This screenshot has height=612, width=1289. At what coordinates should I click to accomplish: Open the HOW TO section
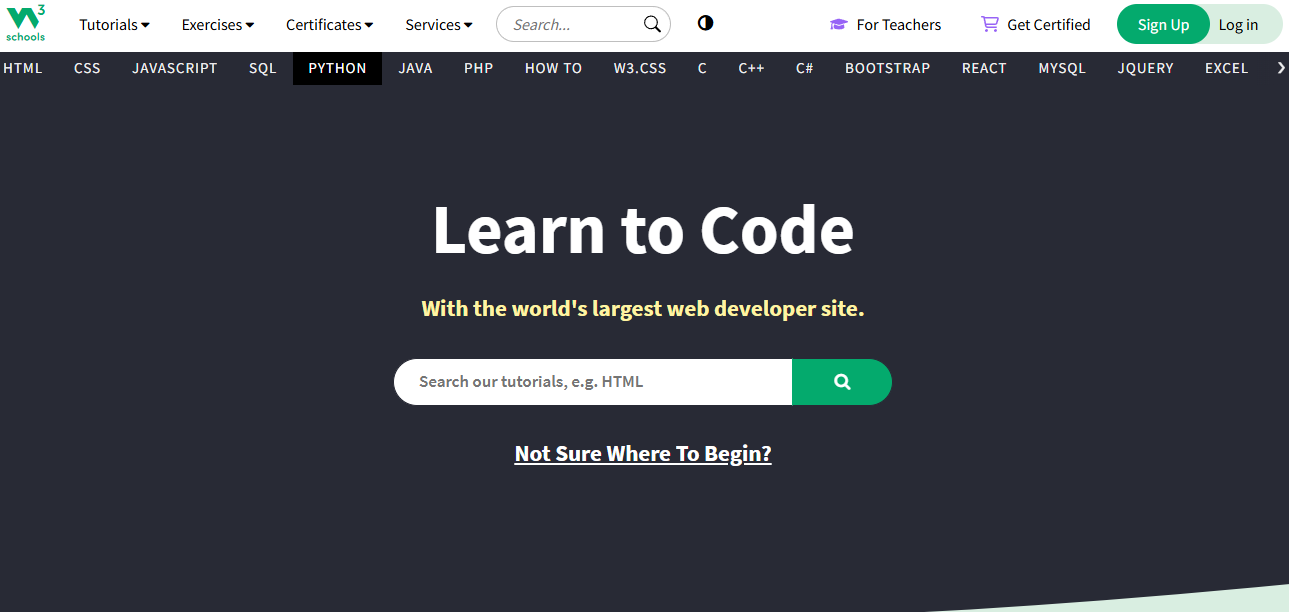[553, 68]
